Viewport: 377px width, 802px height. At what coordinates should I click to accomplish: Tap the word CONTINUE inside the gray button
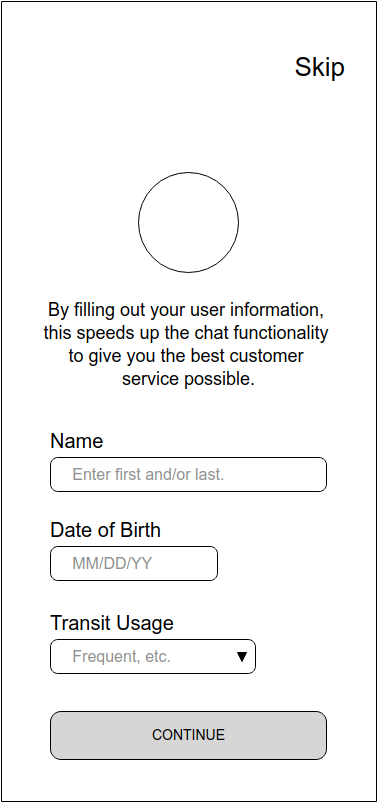(188, 735)
